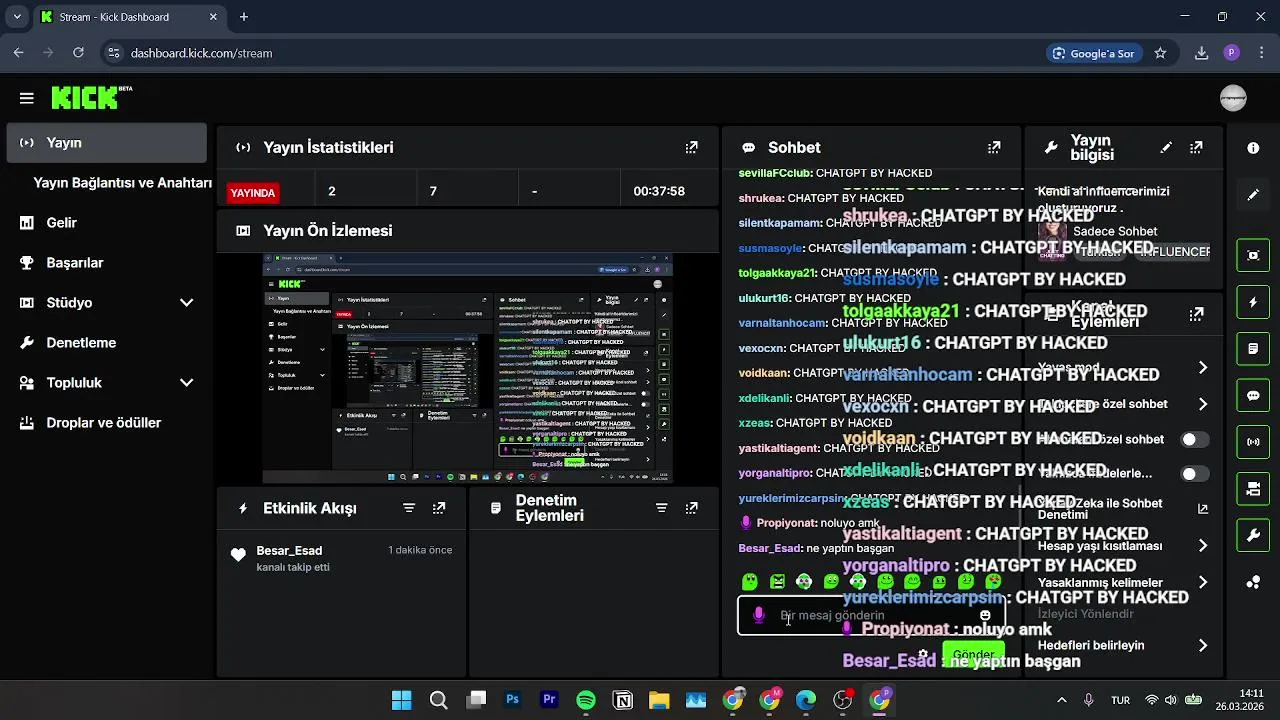Toggle the stream preview widget icon in right rail
The width and height of the screenshot is (1280, 720).
[1253, 255]
